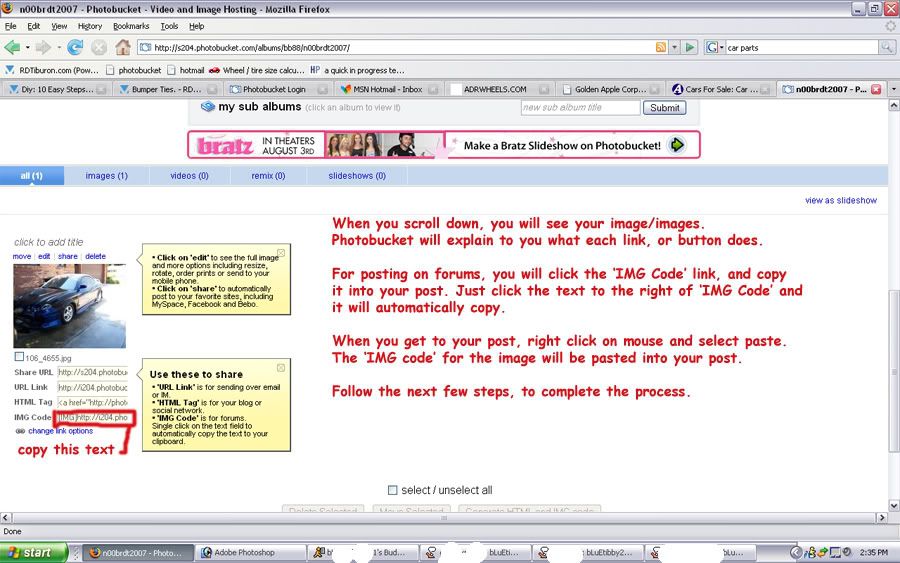Close the 'Use these to share' tooltip

tap(281, 365)
